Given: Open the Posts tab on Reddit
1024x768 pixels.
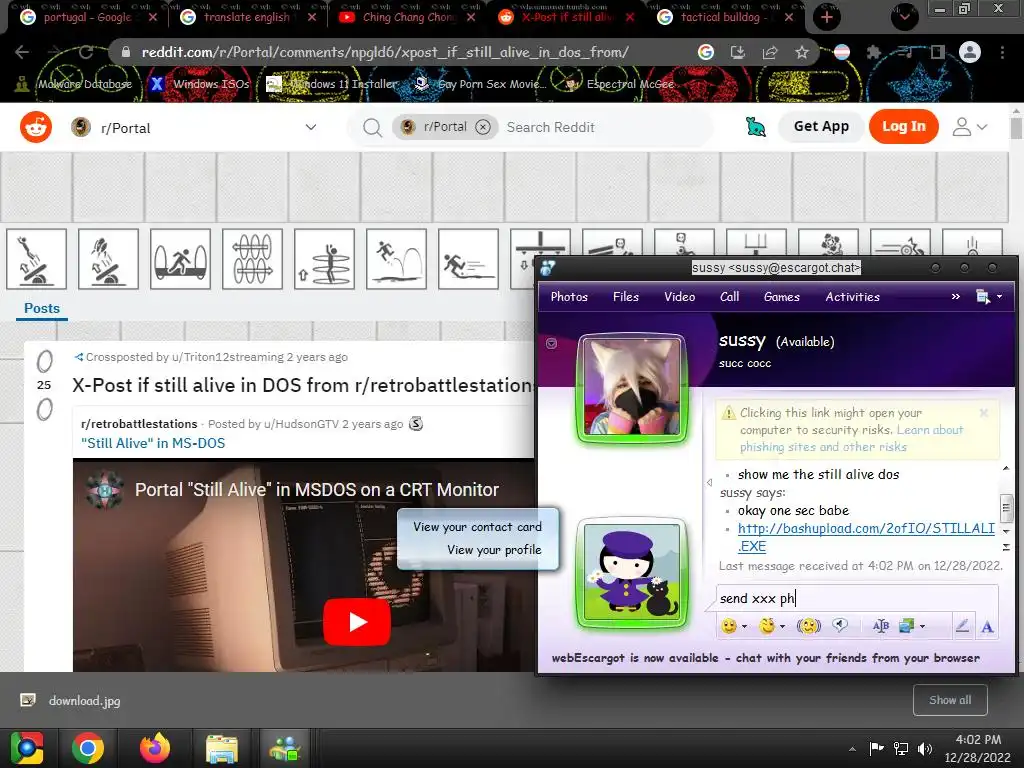Looking at the screenshot, I should 42,308.
